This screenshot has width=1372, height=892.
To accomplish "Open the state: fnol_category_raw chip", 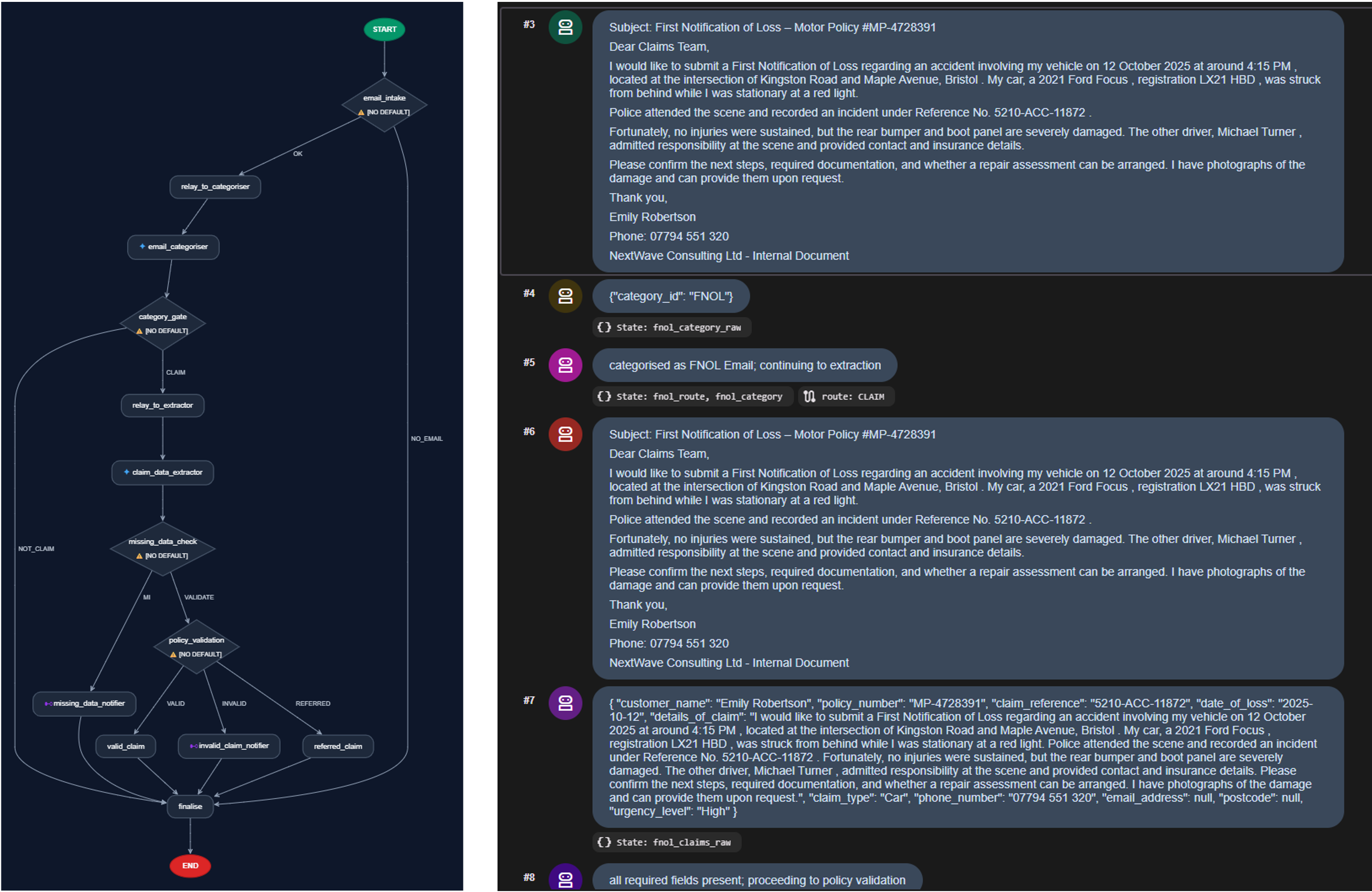I will point(672,327).
